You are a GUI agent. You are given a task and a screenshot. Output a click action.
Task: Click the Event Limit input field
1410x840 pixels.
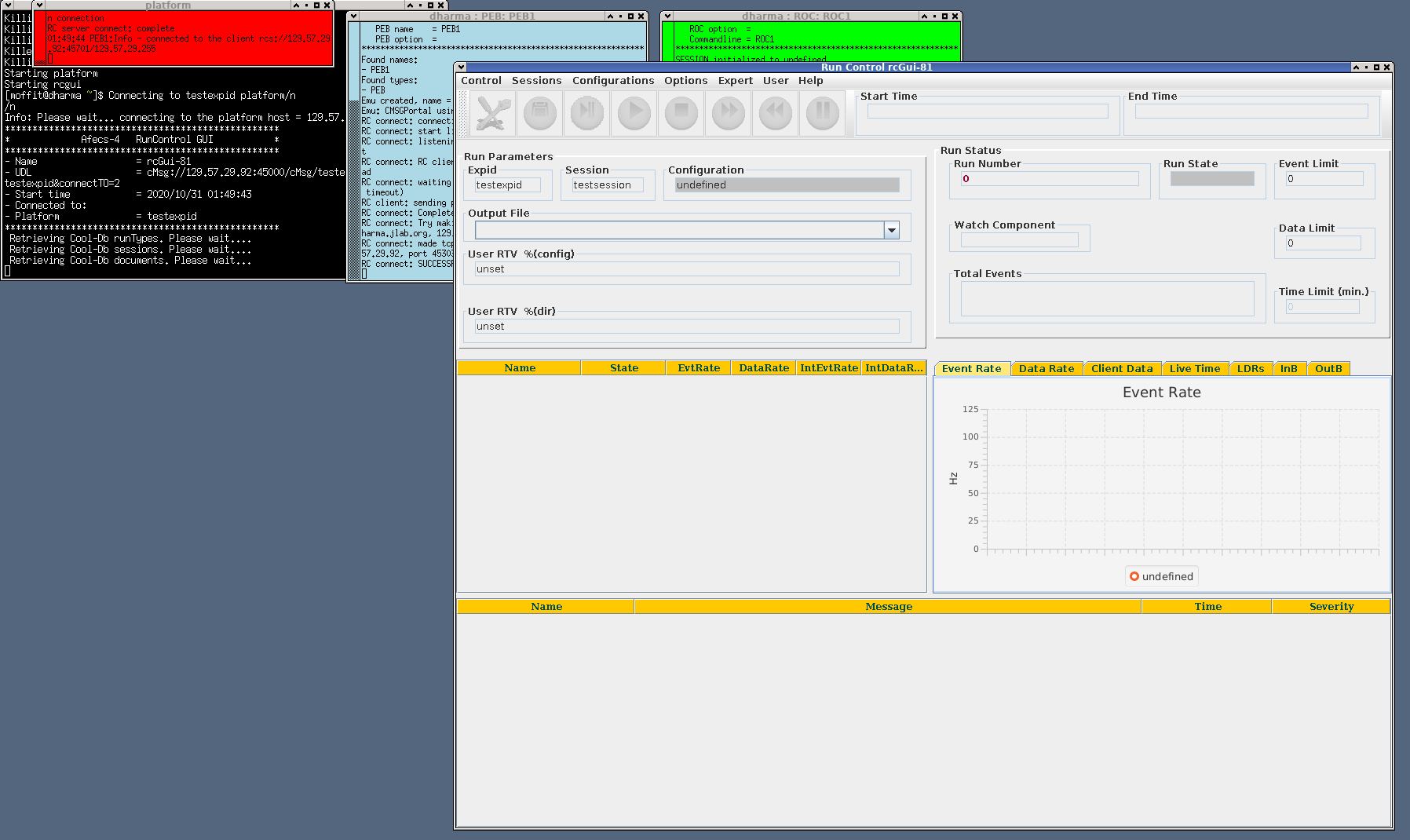pyautogui.click(x=1324, y=179)
